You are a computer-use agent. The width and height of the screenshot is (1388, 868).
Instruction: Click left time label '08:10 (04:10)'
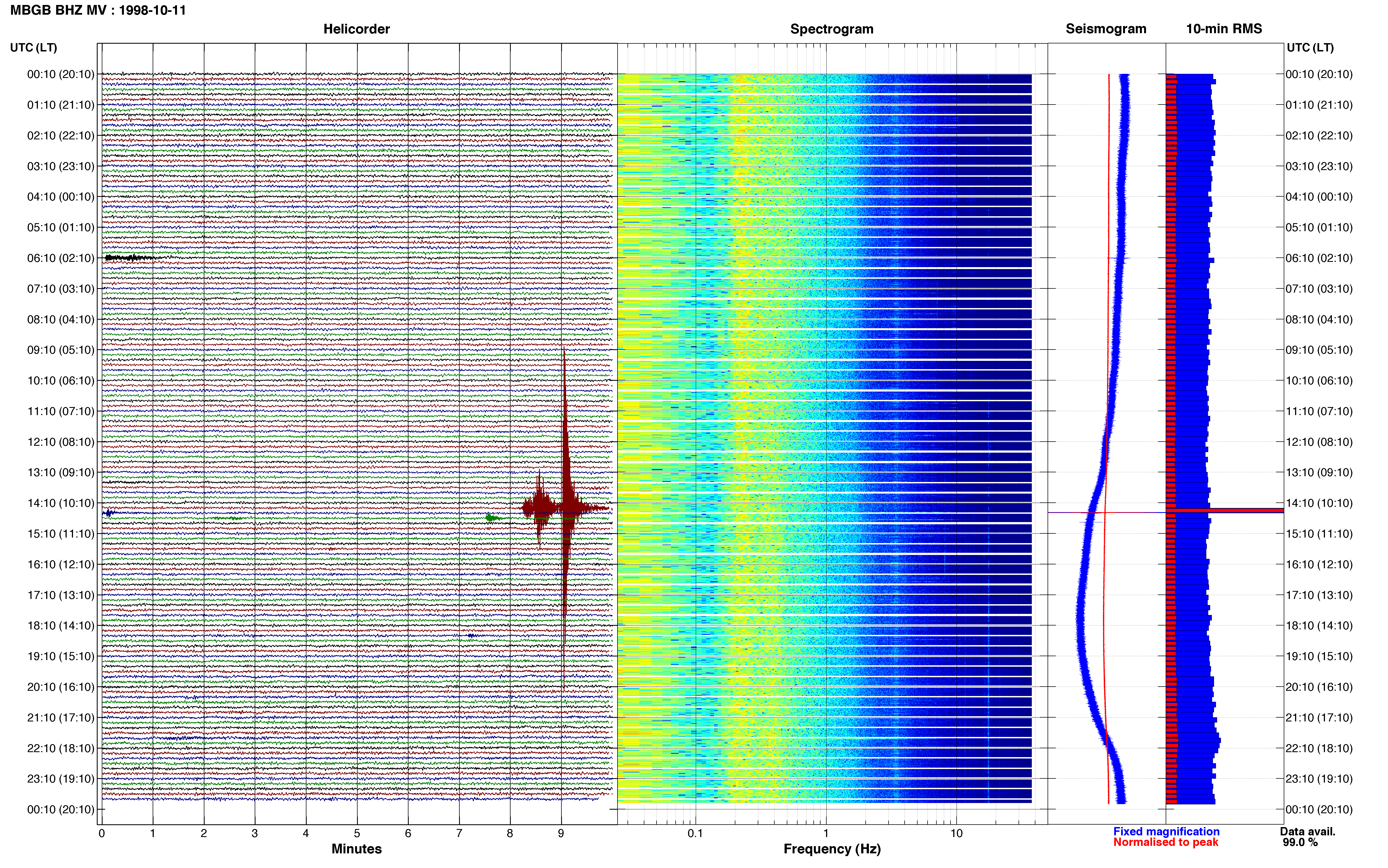[x=61, y=319]
